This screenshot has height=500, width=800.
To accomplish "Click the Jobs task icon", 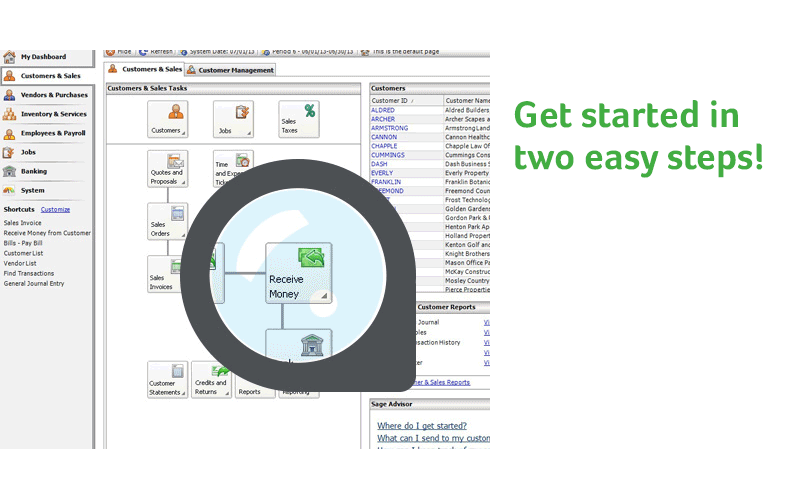I will (x=232, y=119).
